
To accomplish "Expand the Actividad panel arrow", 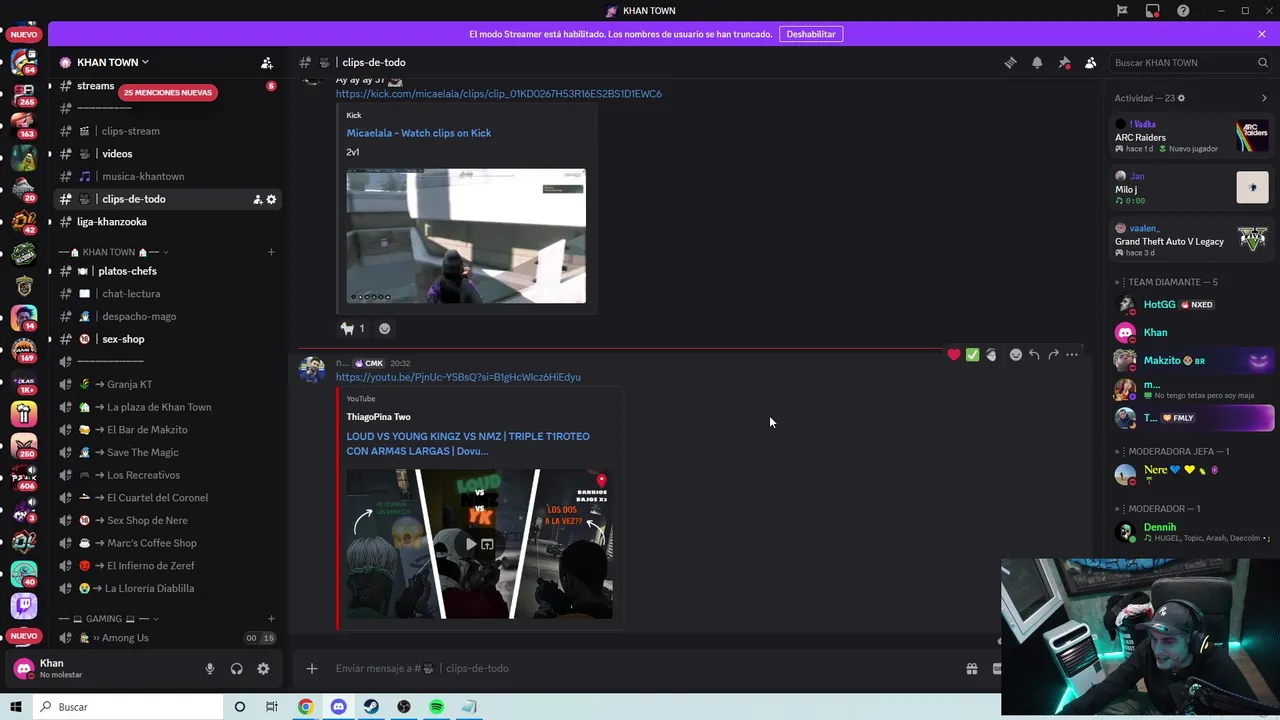I will (1264, 98).
